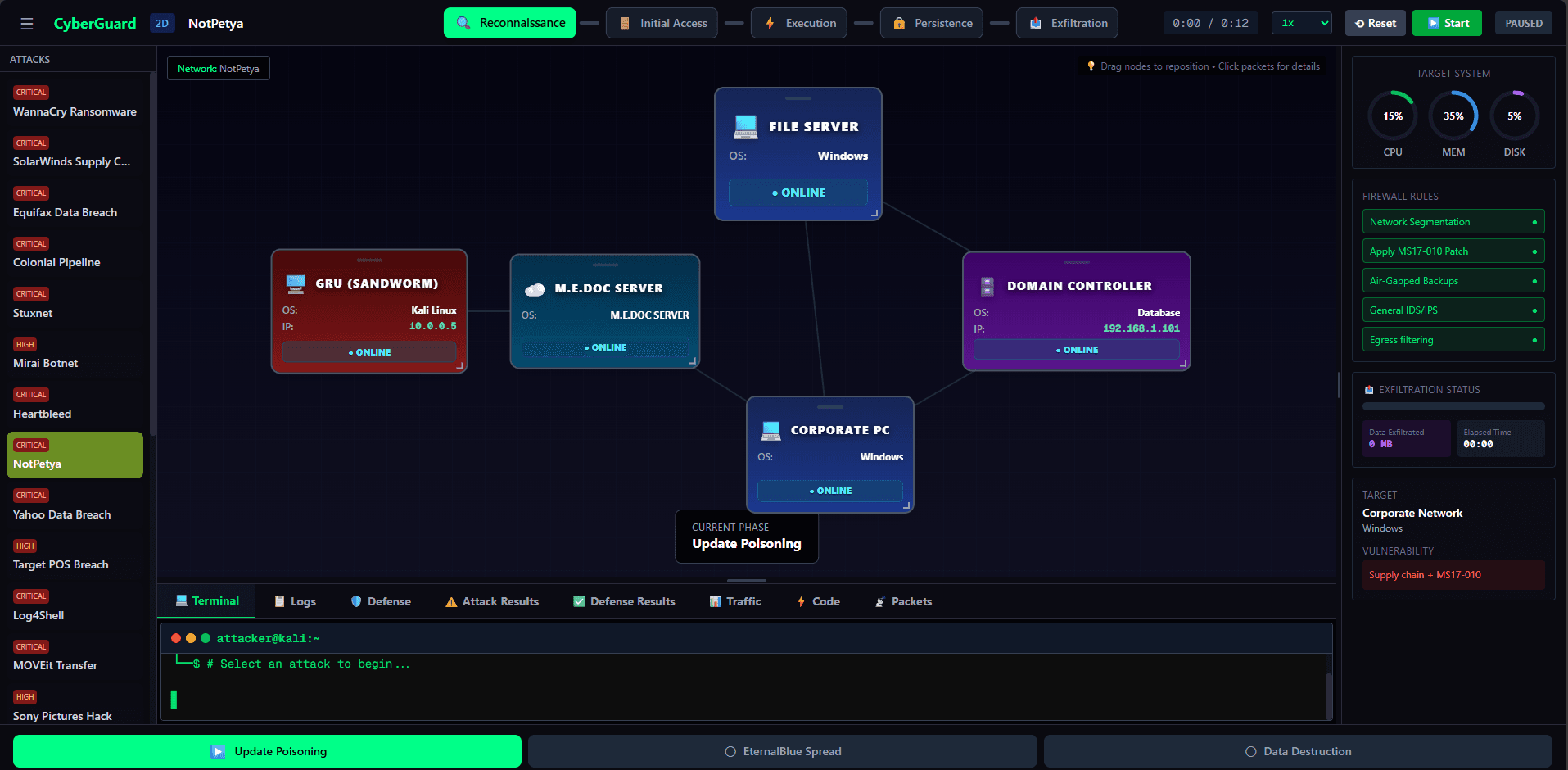Click the GRU Sandworm attacker icon

coord(296,284)
